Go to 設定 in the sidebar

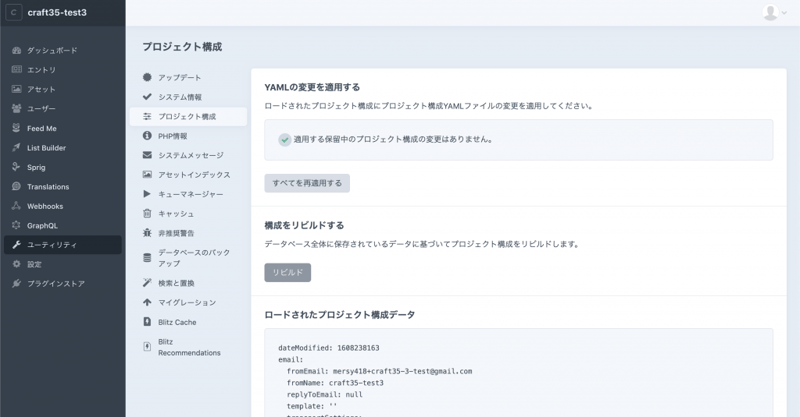(35, 264)
